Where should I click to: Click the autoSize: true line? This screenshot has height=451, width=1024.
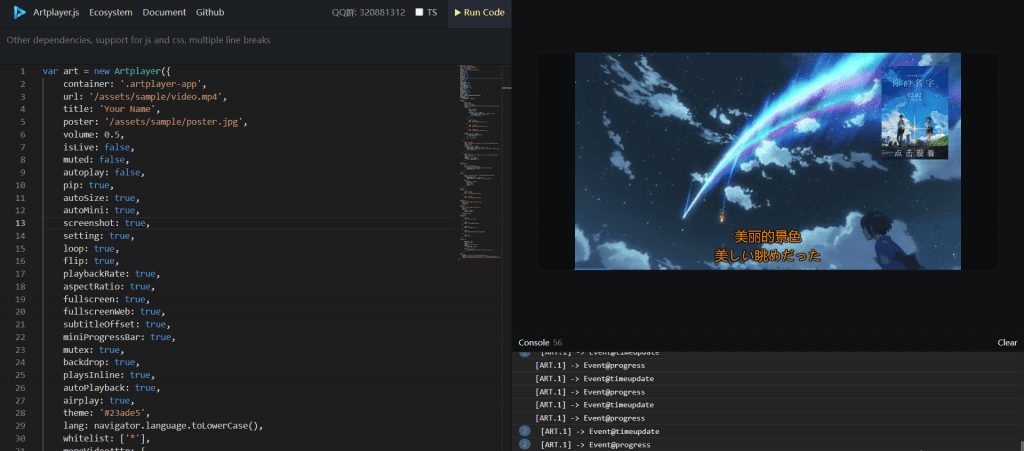[x=101, y=198]
